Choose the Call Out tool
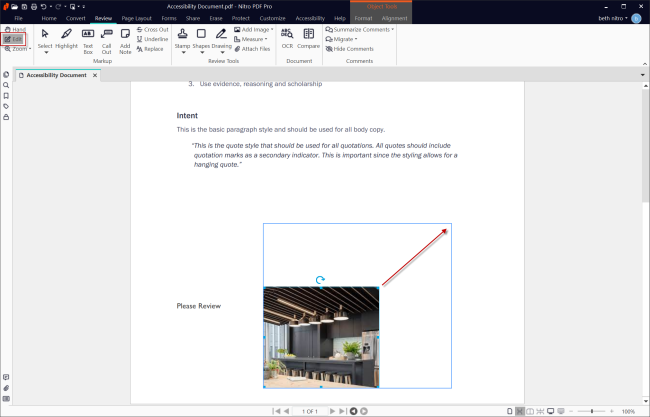Image resolution: width=650 pixels, height=417 pixels. (x=106, y=39)
